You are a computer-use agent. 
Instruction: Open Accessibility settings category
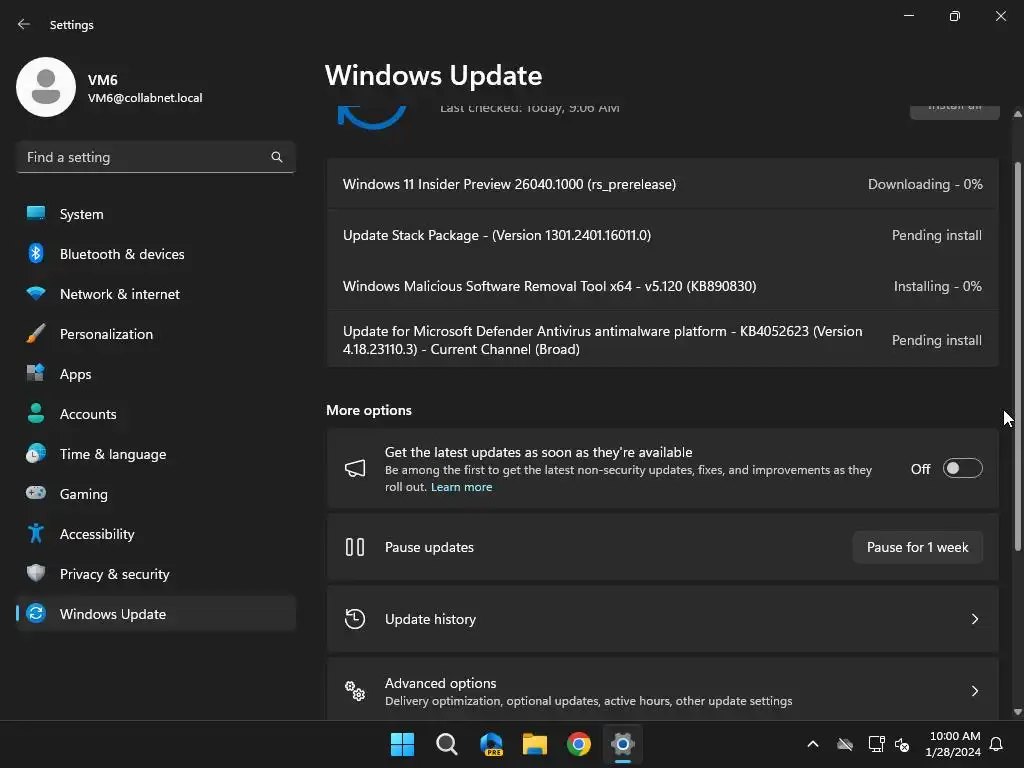pyautogui.click(x=156, y=534)
